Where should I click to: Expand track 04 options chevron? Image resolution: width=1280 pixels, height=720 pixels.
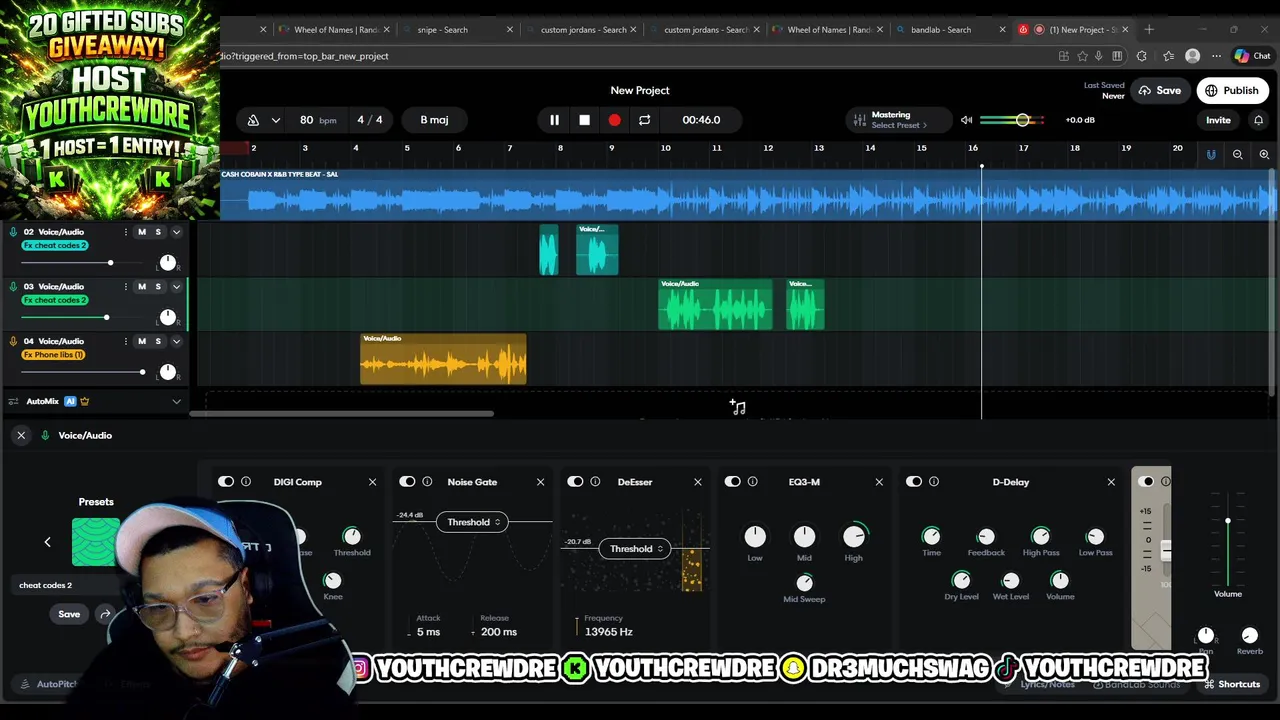[176, 341]
